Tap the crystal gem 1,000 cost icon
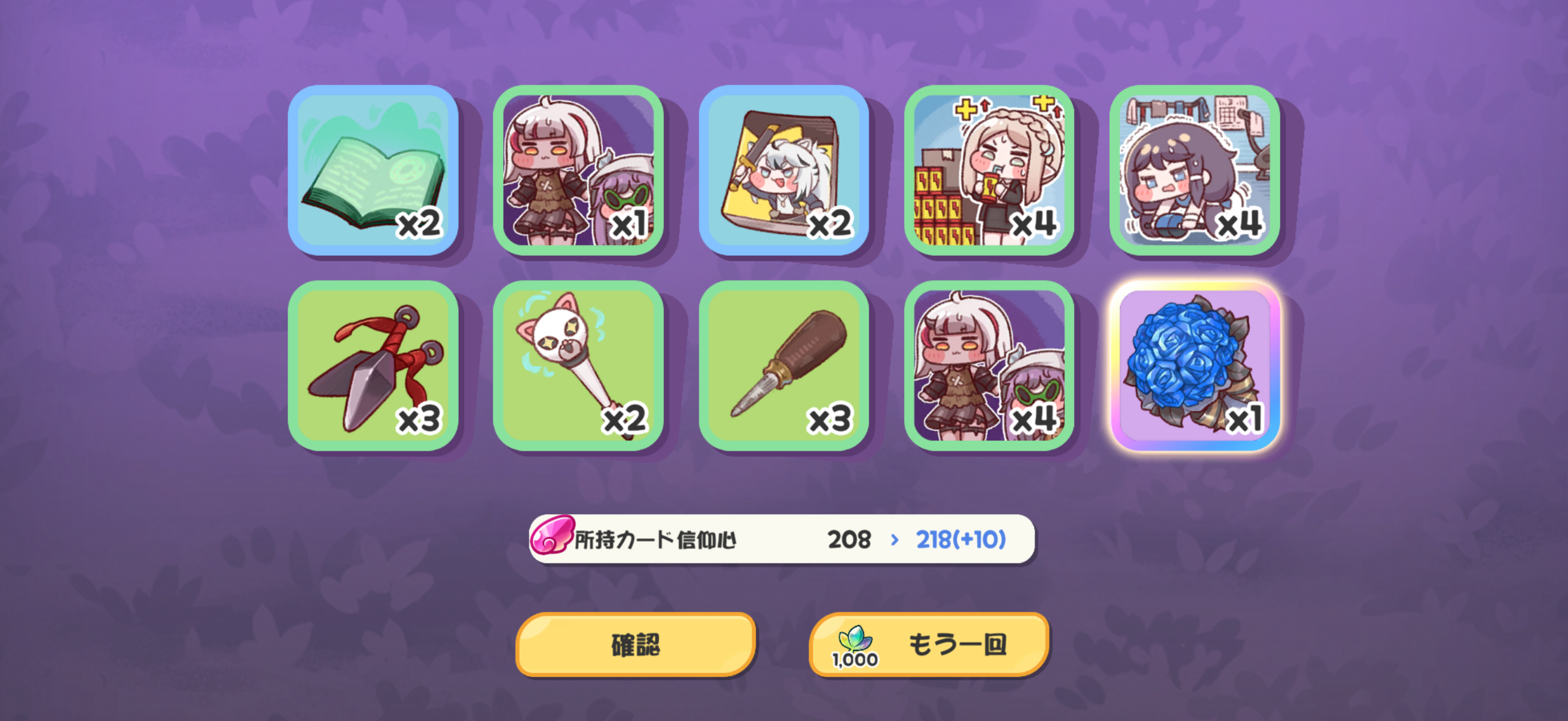The width and height of the screenshot is (1568, 721). coord(855,646)
